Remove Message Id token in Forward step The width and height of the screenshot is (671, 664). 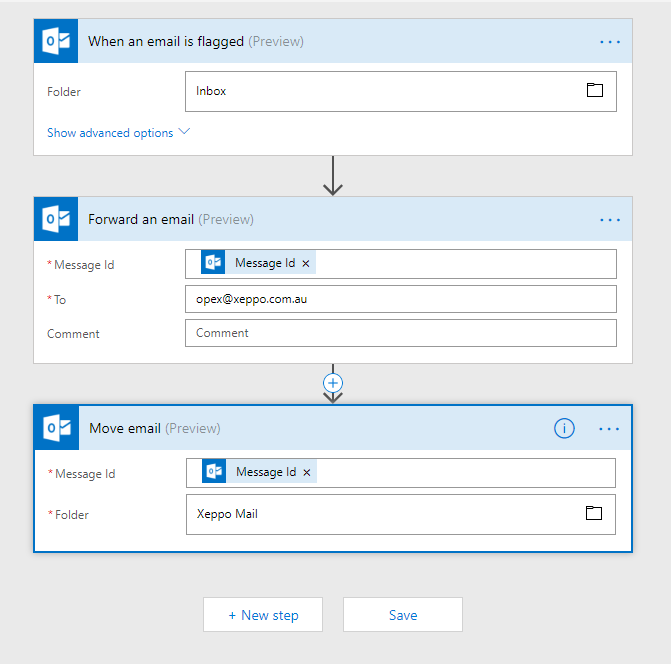306,264
